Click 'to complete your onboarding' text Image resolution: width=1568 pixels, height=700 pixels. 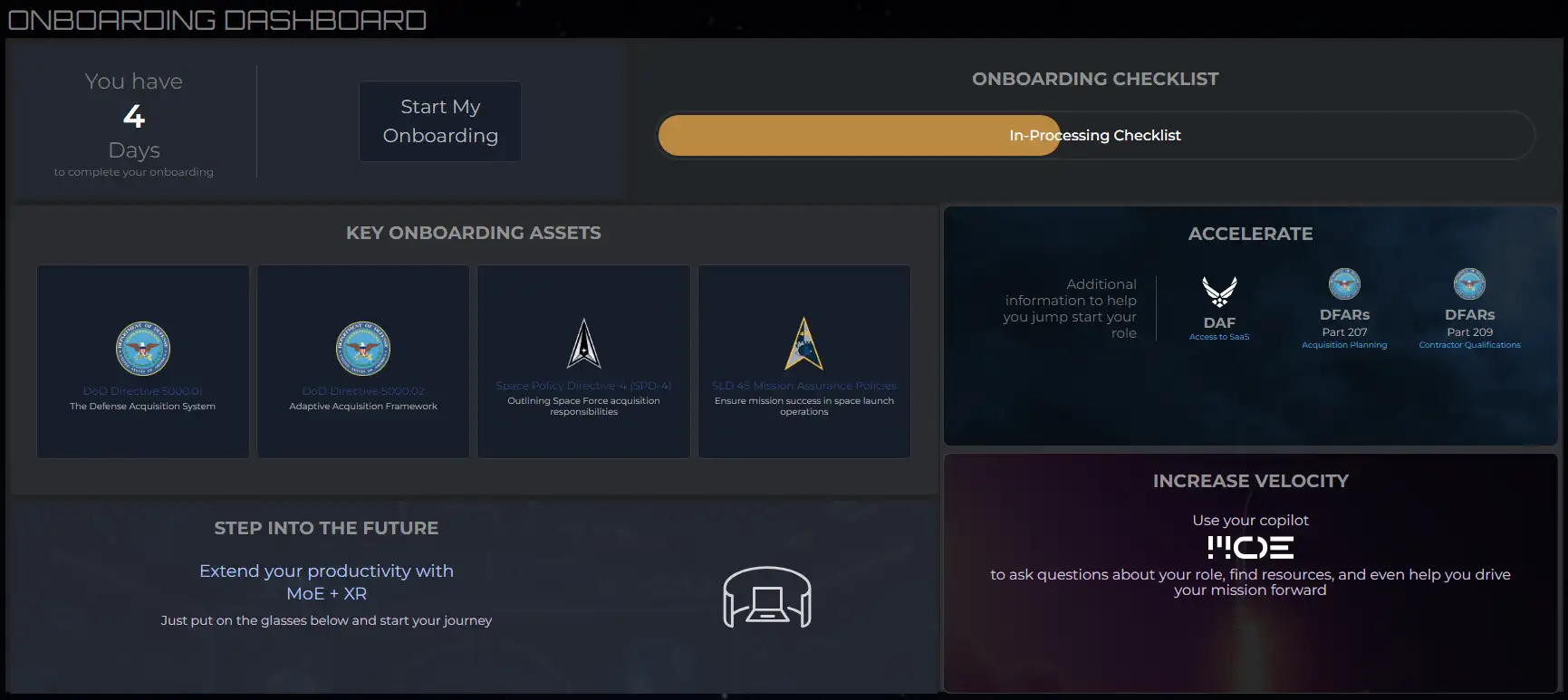pos(134,172)
